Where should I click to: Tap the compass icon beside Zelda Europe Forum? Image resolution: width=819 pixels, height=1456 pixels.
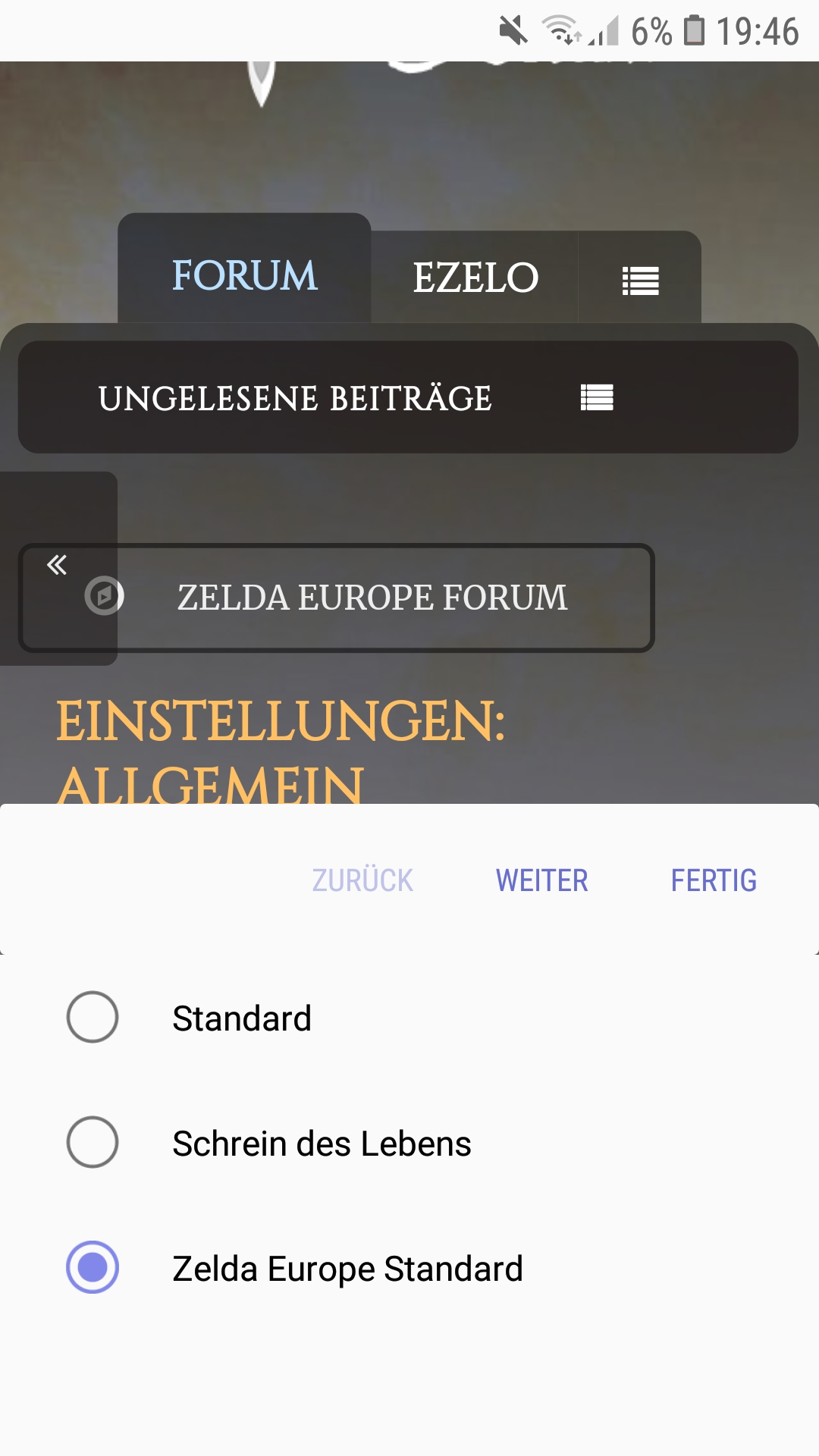coord(105,596)
